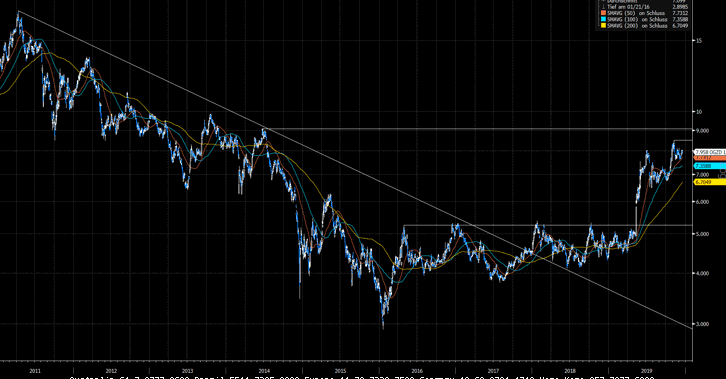The height and width of the screenshot is (379, 726).
Task: Click the yellow SMAVG (200) legend swatch
Action: (x=603, y=25)
